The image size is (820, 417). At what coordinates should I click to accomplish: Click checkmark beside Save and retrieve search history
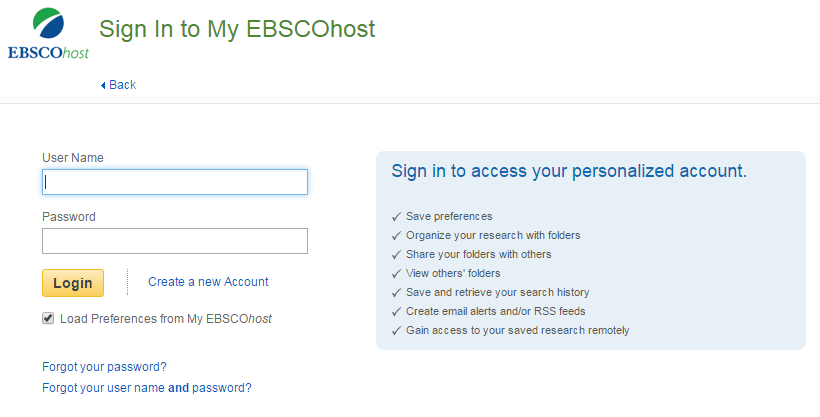click(397, 293)
